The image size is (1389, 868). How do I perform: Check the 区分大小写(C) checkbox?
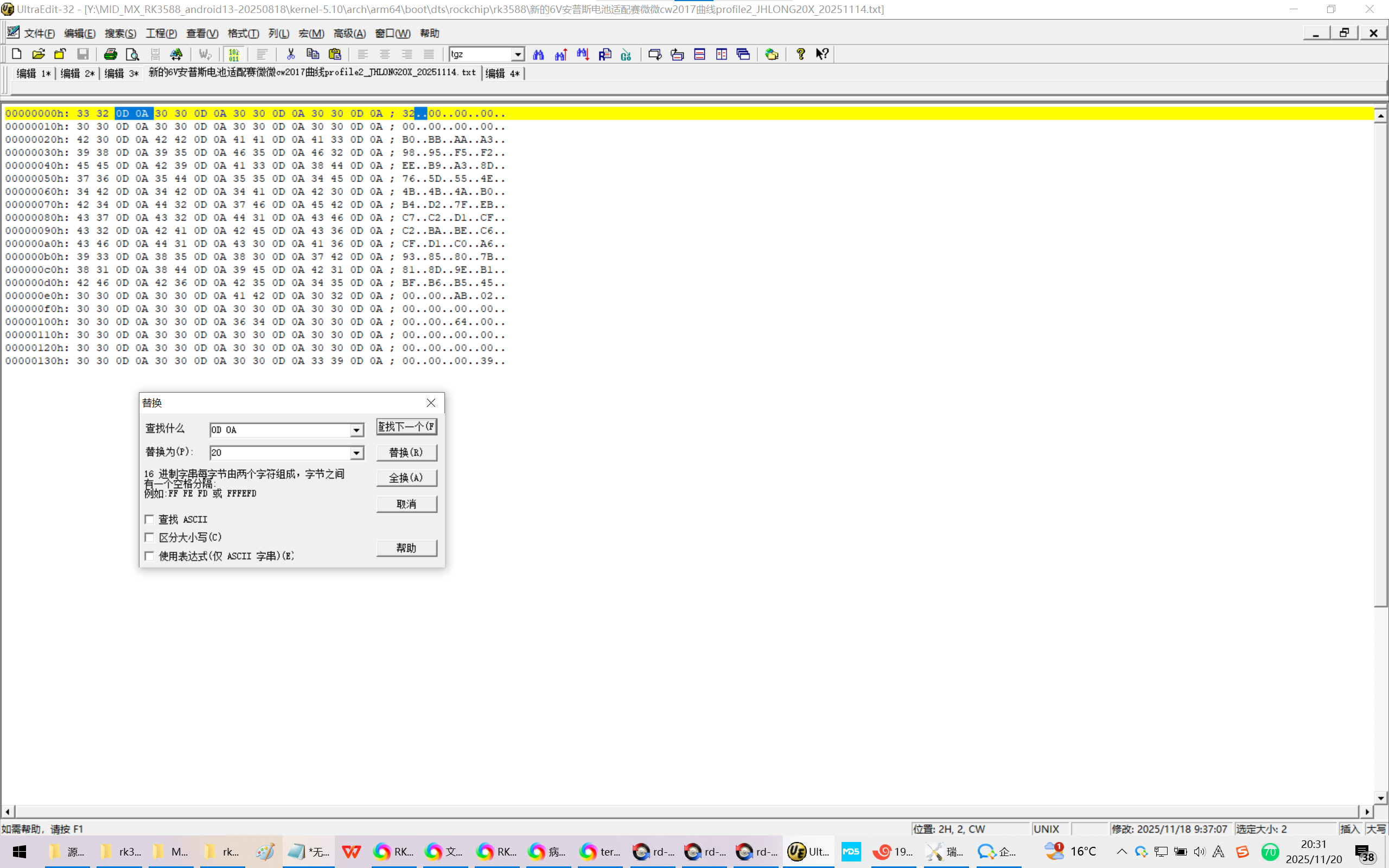coord(149,537)
